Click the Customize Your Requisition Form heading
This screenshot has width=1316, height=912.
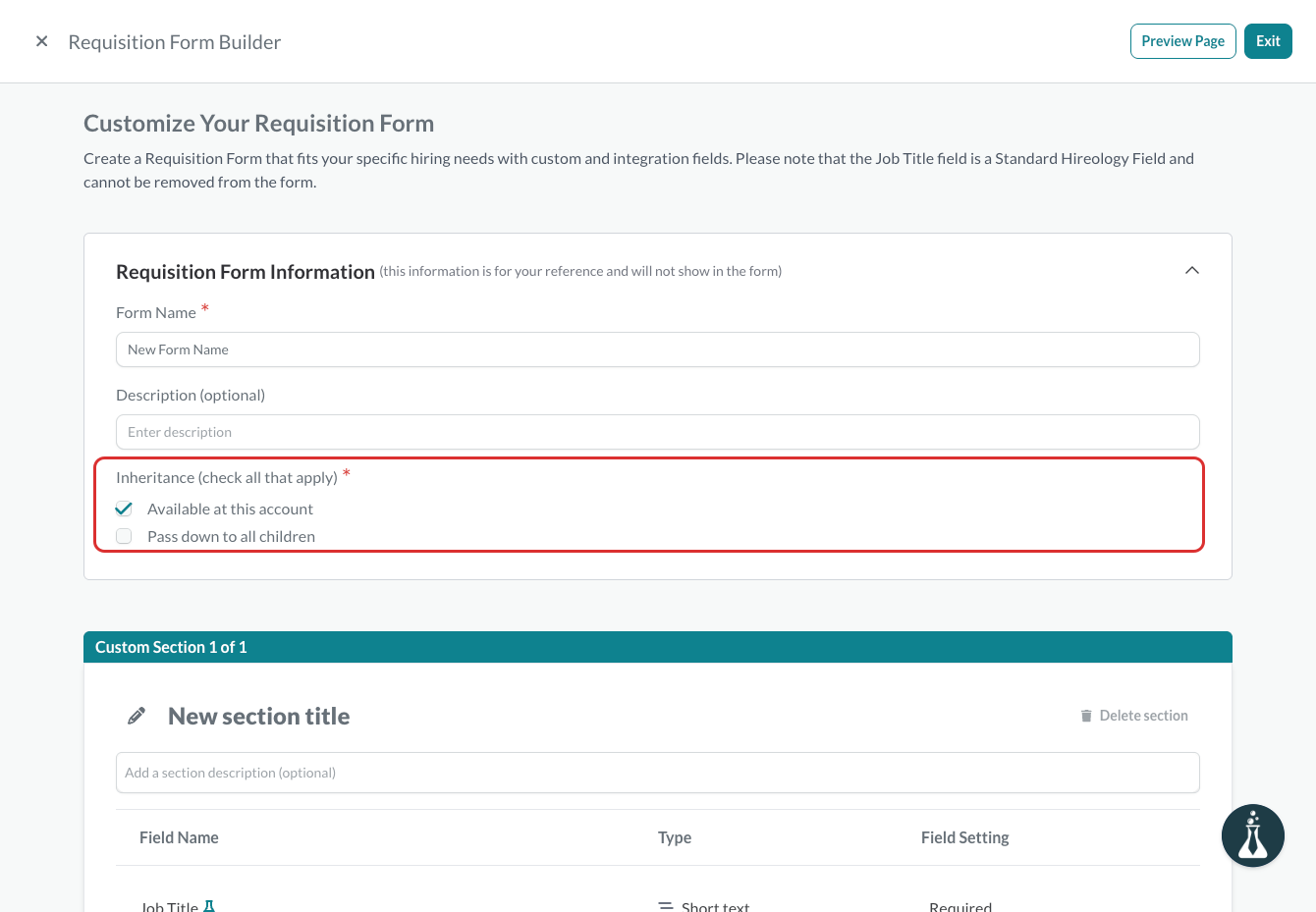(258, 124)
